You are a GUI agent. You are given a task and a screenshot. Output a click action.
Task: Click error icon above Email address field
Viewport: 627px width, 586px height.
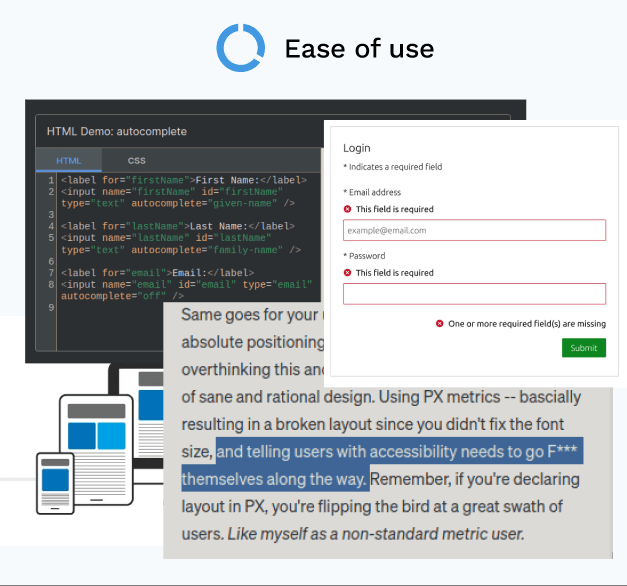click(x=347, y=209)
